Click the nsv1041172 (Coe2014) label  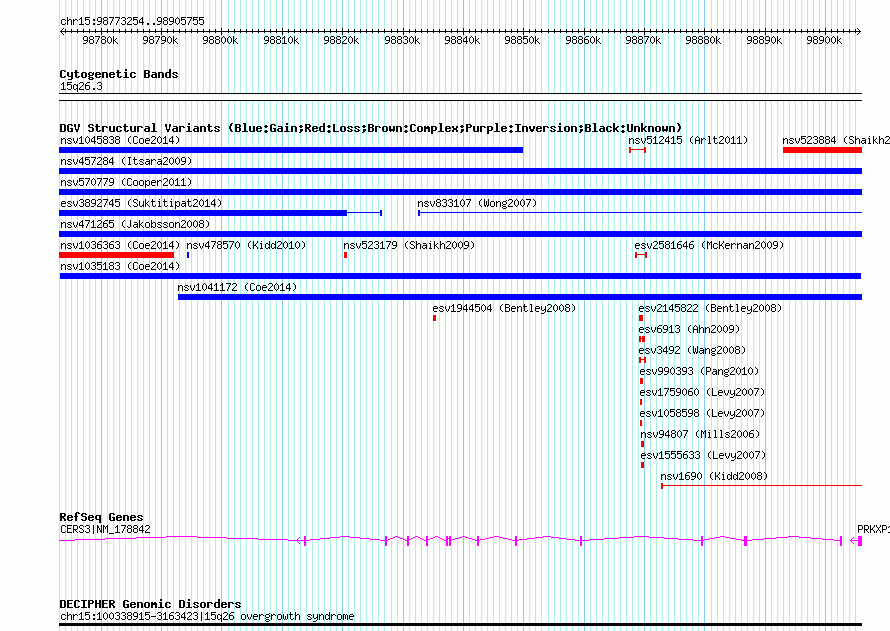(237, 287)
